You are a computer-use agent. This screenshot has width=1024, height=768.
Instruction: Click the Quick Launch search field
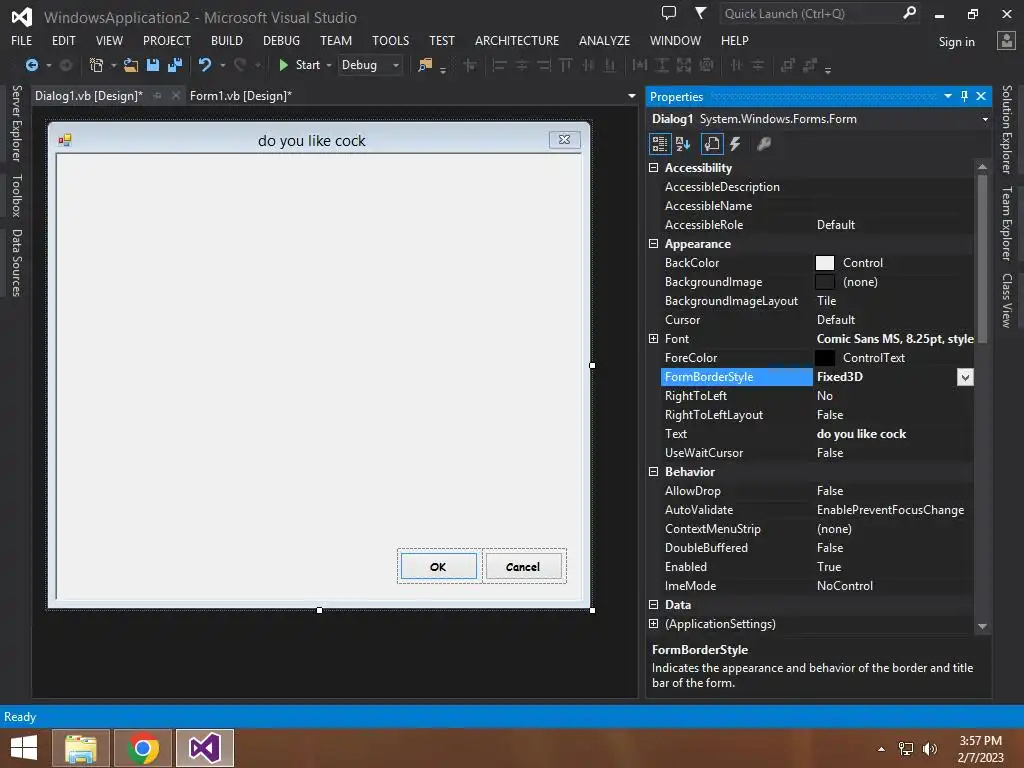[x=810, y=13]
